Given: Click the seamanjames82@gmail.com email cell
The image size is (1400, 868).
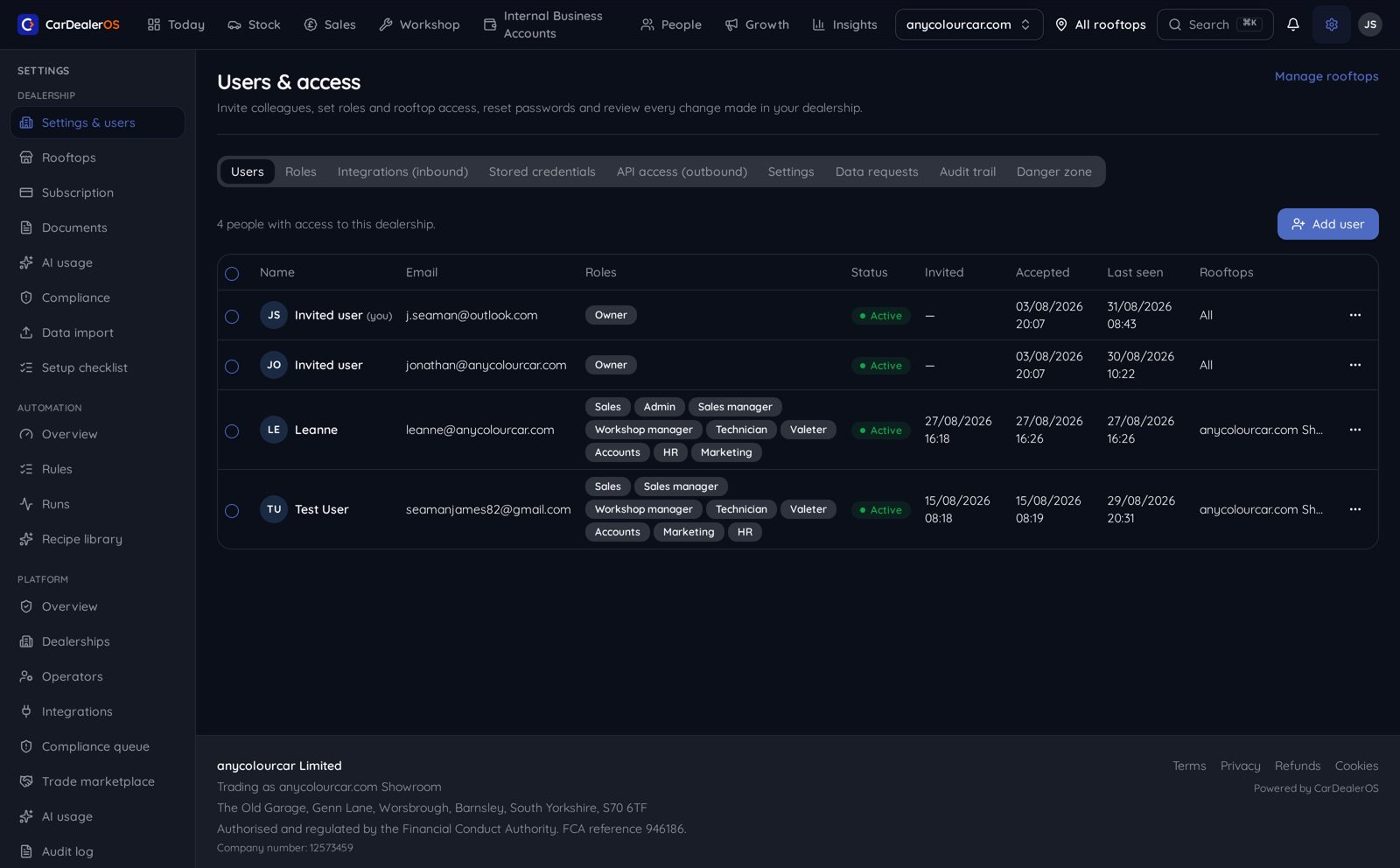Looking at the screenshot, I should pos(488,509).
